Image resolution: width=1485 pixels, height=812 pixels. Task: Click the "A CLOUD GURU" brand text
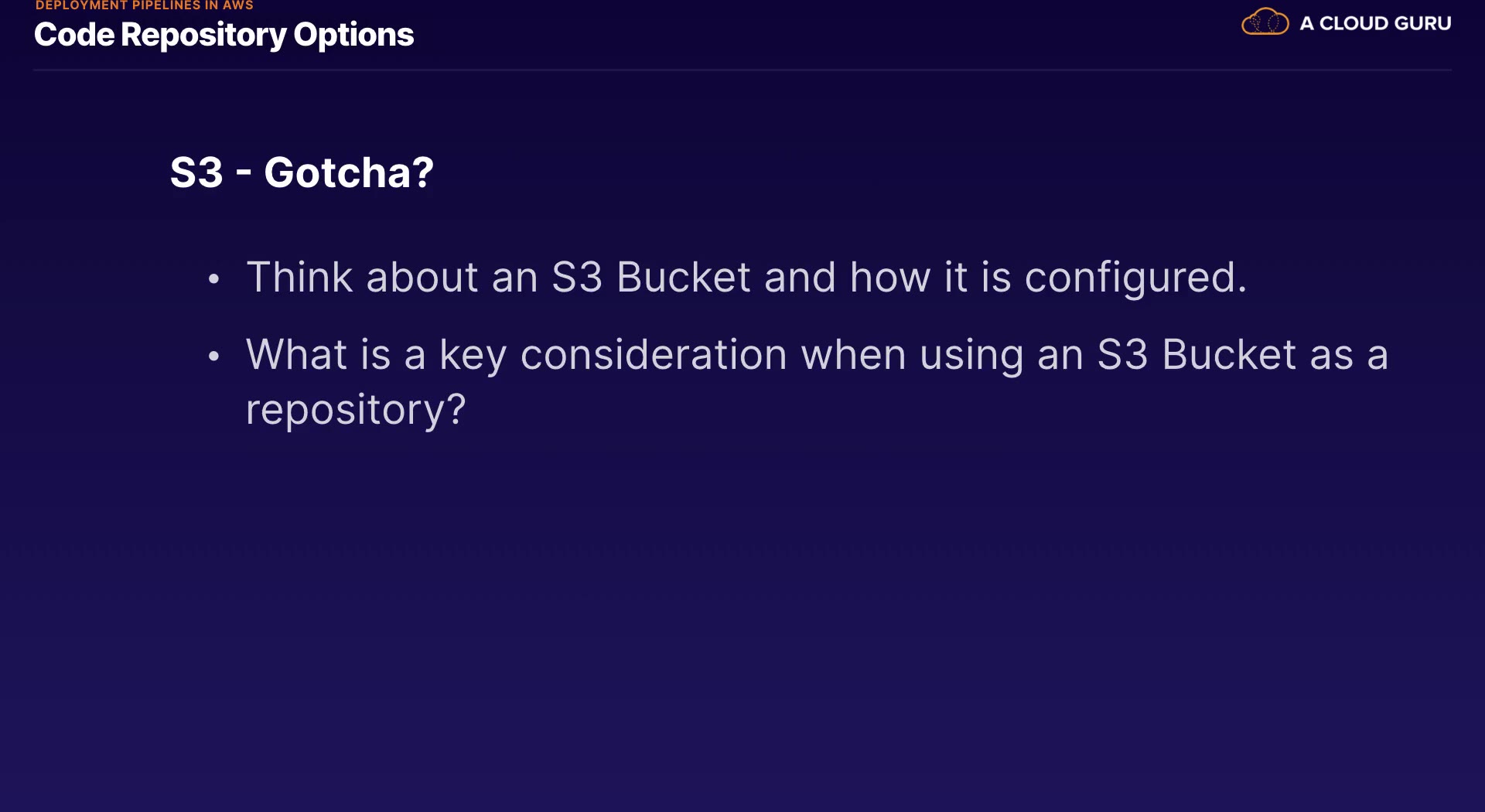pos(1375,23)
